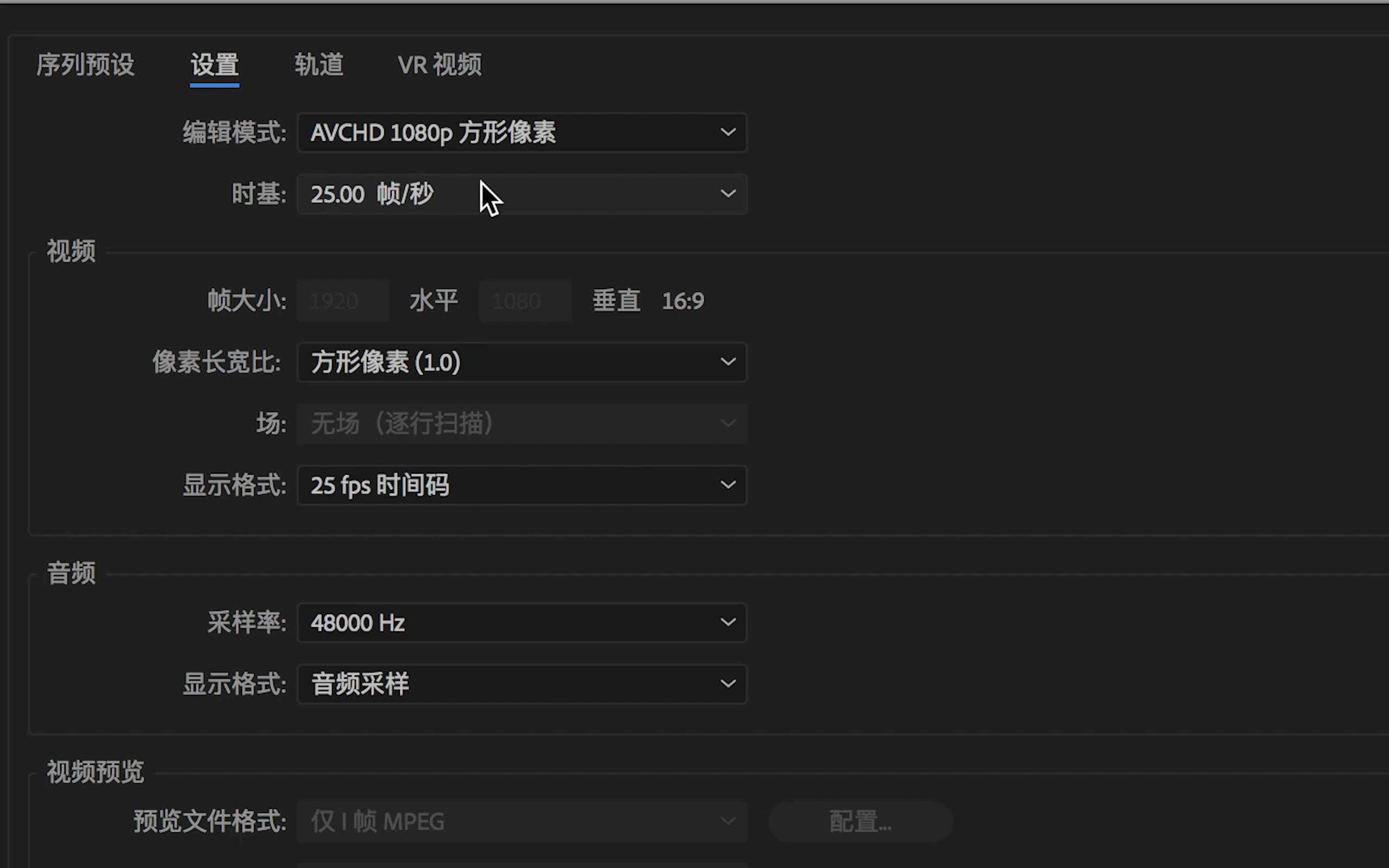Open VR 视频 settings tab
The height and width of the screenshot is (868, 1389).
(x=439, y=65)
